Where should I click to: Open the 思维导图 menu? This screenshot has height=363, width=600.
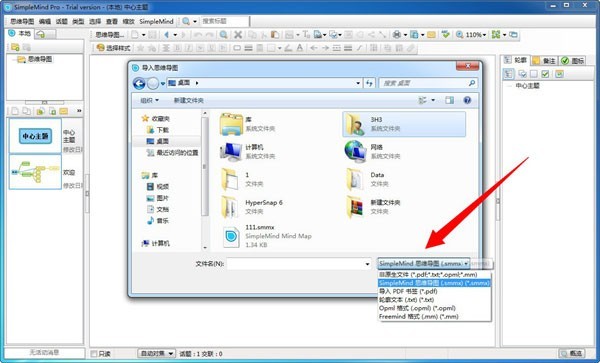[22, 21]
